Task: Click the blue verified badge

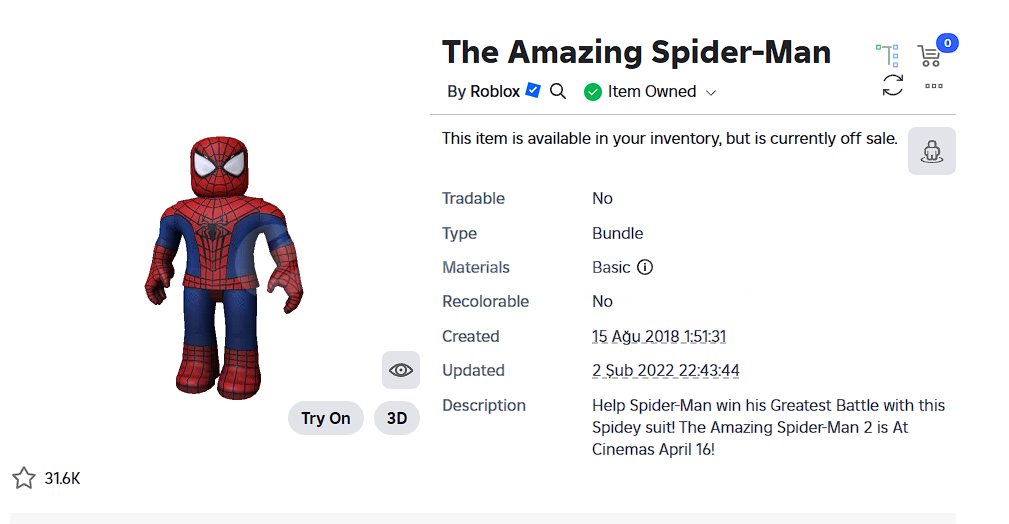Action: (533, 91)
